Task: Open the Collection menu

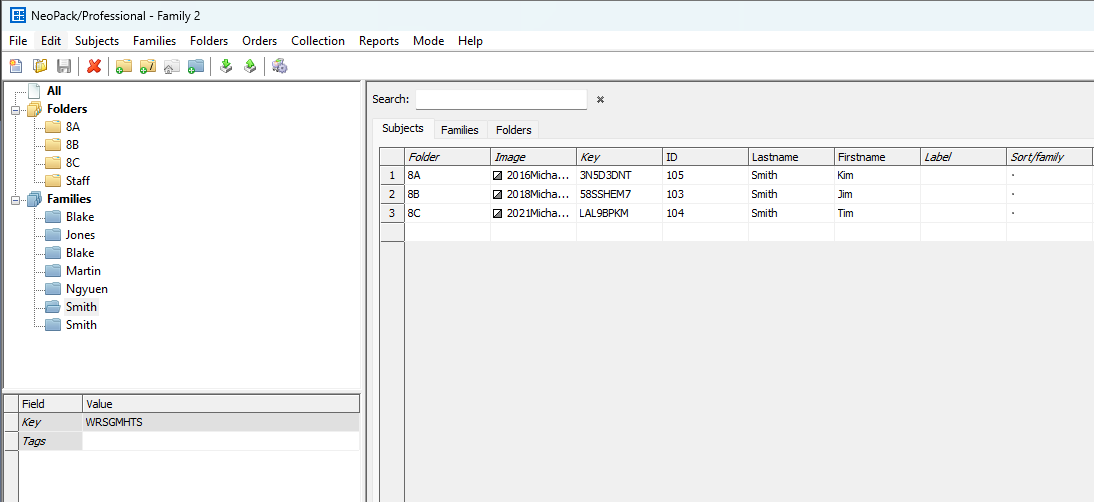Action: pyautogui.click(x=318, y=41)
